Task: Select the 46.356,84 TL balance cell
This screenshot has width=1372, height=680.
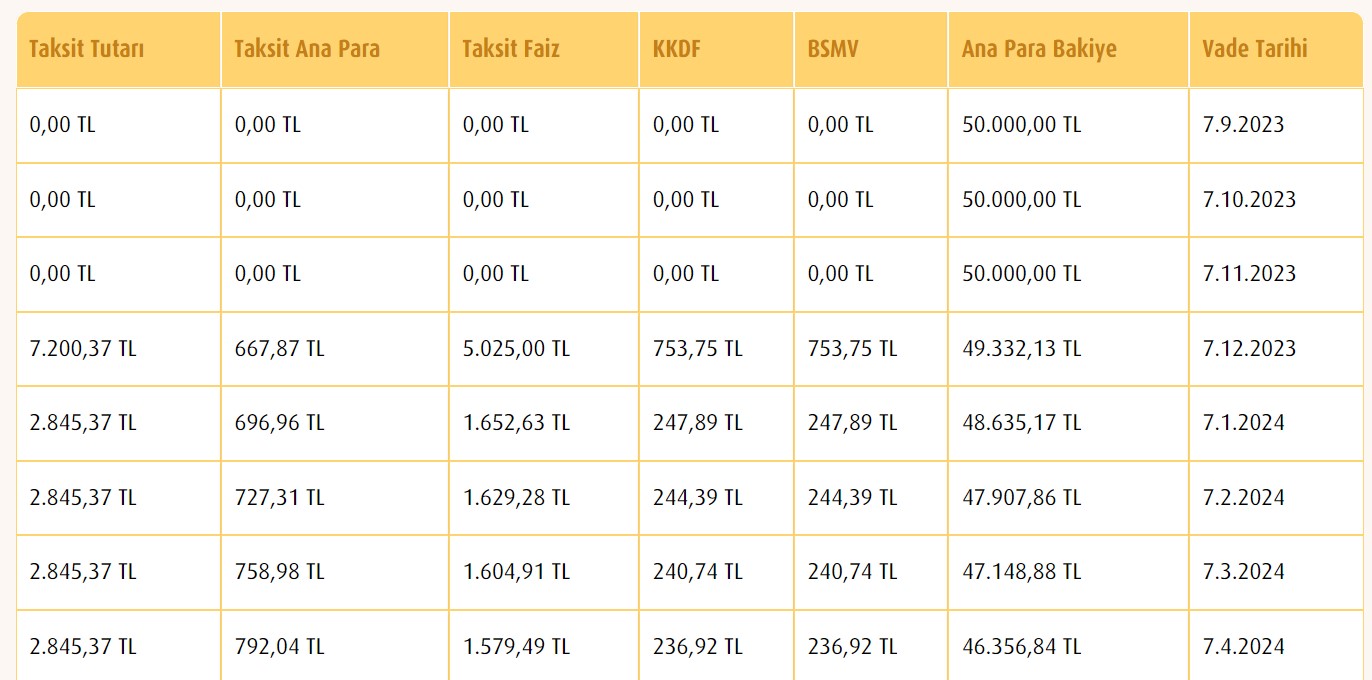Action: tap(1068, 646)
